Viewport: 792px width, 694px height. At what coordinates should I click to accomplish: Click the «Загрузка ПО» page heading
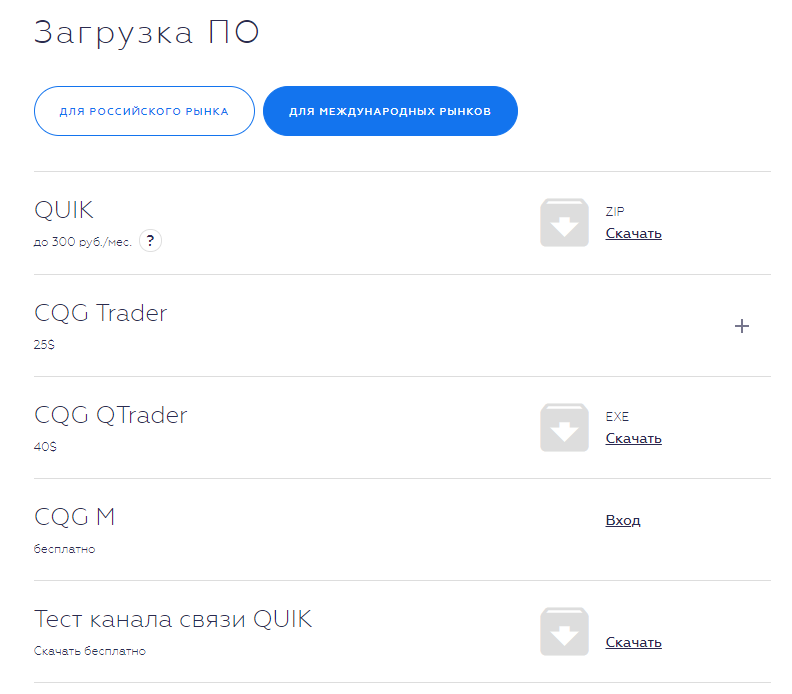pos(147,32)
